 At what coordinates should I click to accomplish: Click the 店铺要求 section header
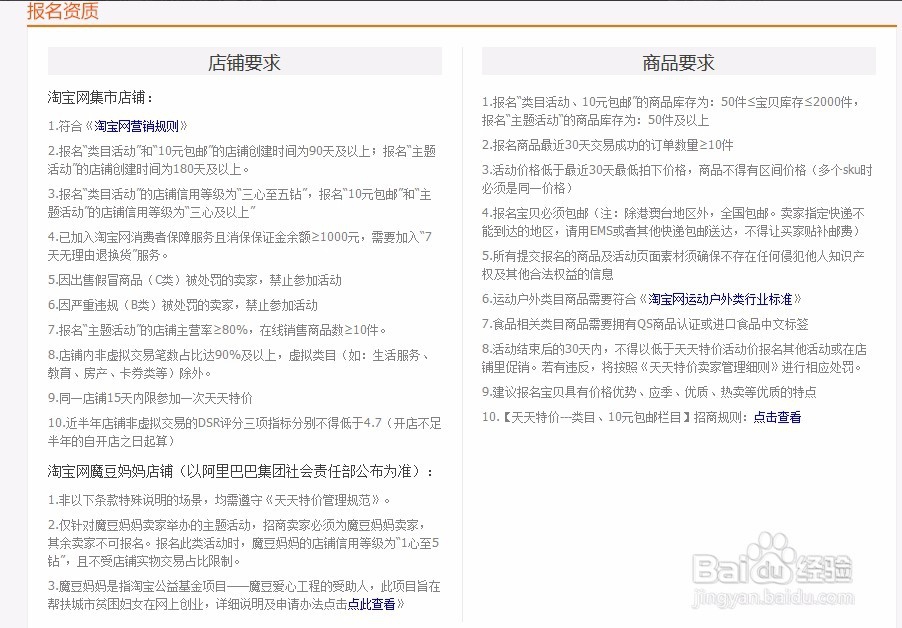[244, 62]
